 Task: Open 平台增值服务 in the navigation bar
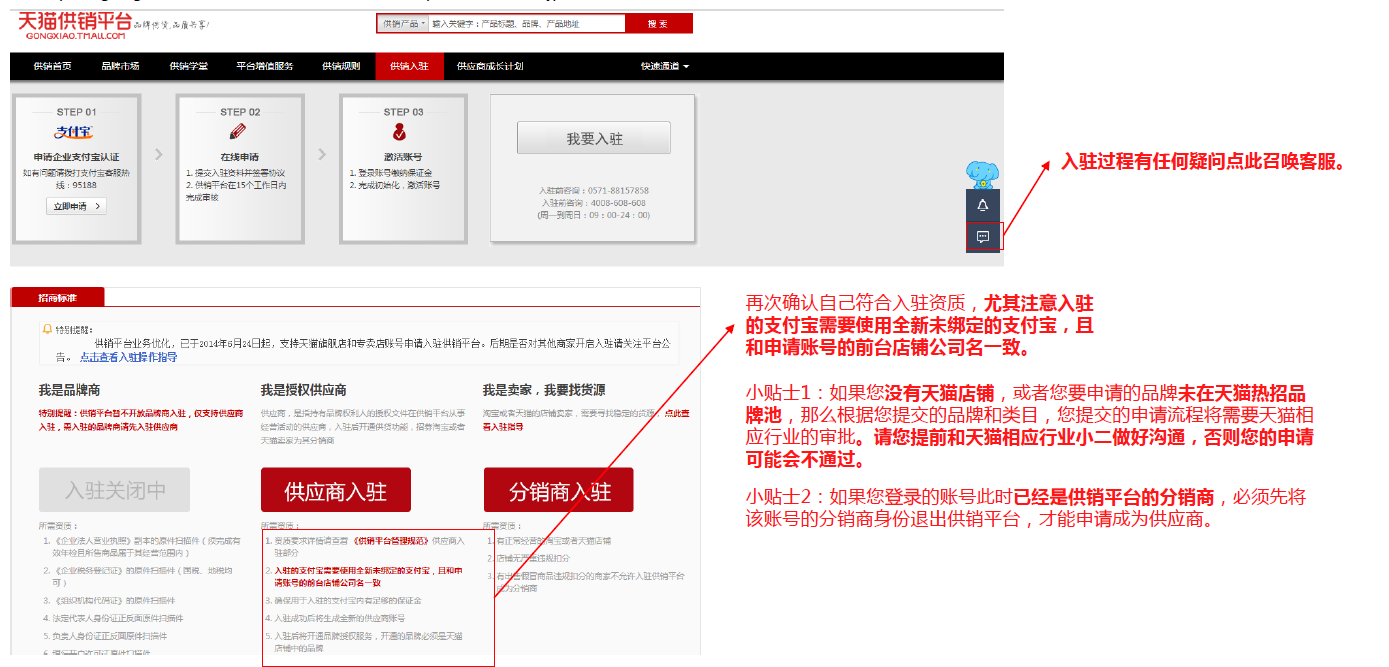[265, 66]
